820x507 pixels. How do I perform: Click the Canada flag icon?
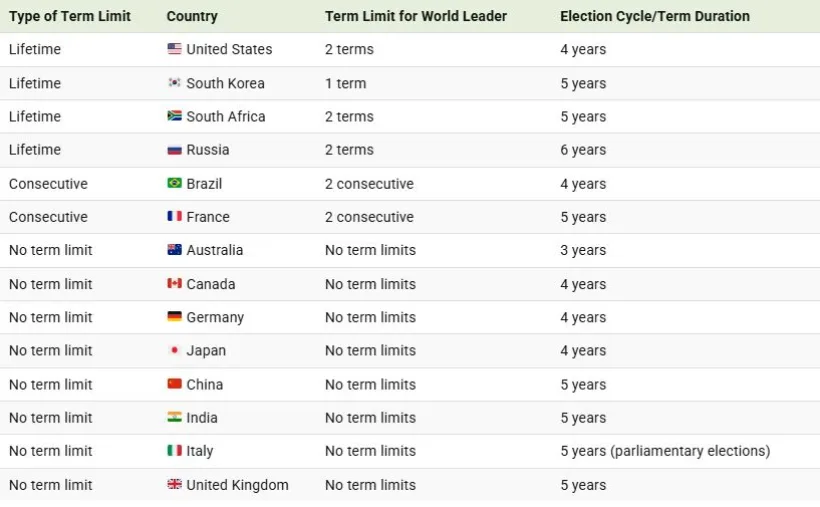tap(174, 284)
